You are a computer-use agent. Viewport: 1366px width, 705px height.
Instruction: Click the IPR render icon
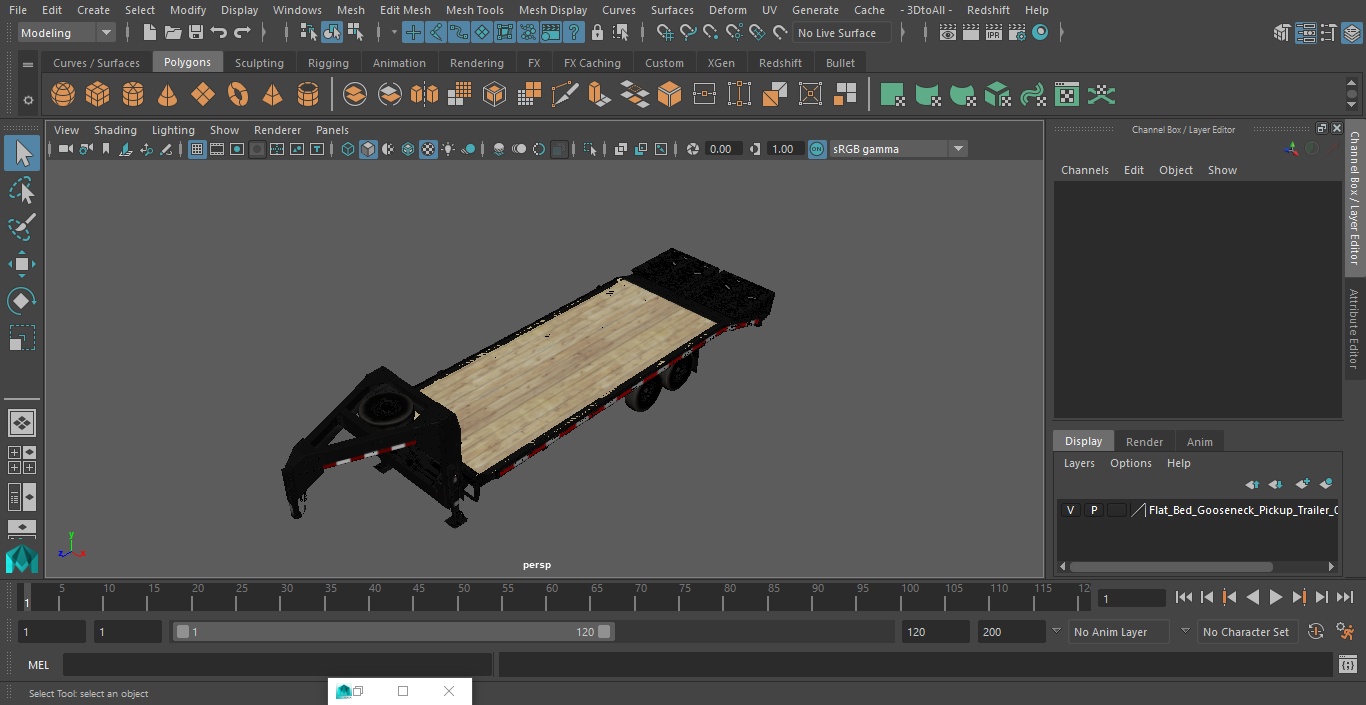click(993, 33)
